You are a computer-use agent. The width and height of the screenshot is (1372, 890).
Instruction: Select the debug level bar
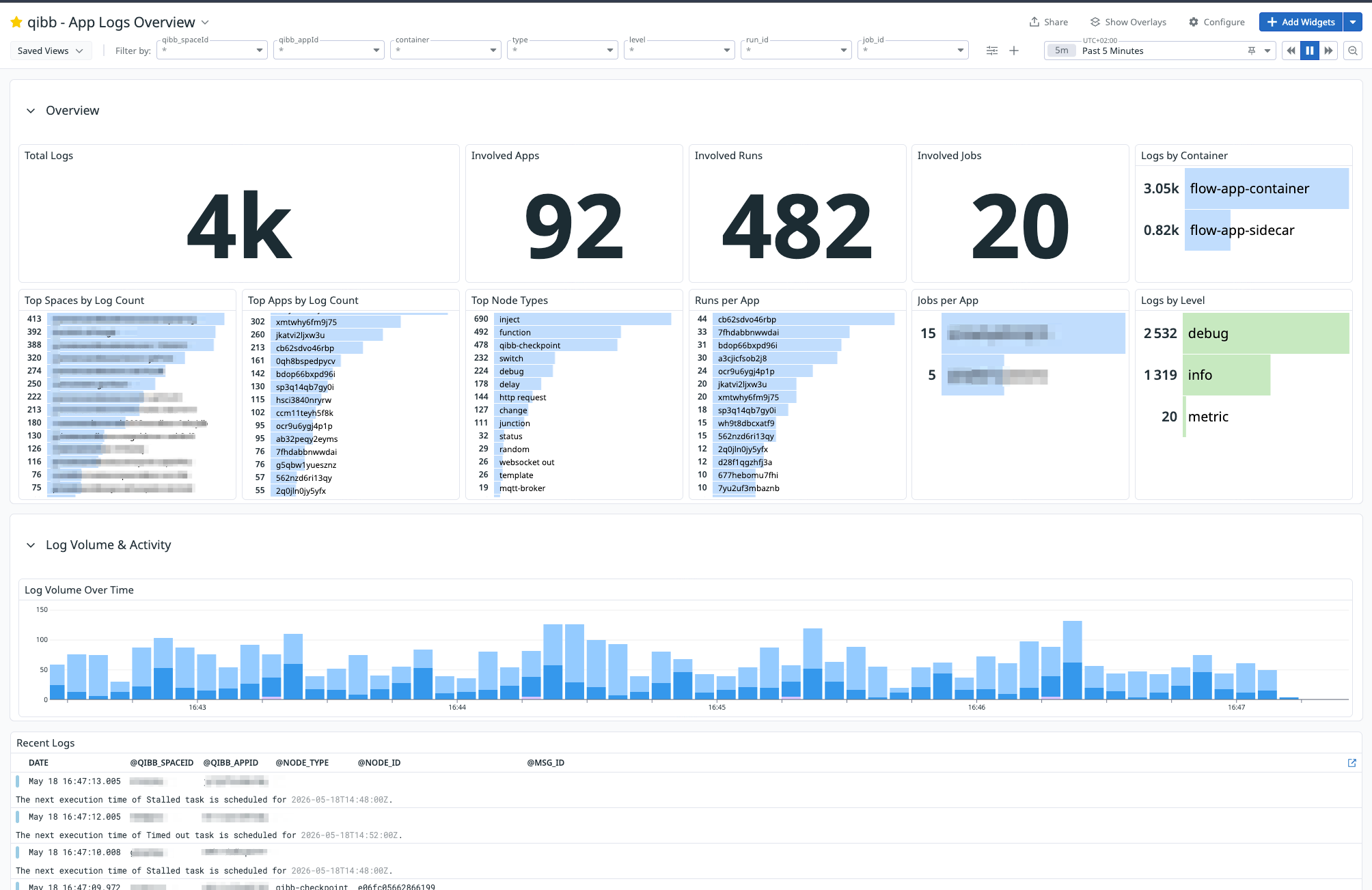(x=1266, y=333)
